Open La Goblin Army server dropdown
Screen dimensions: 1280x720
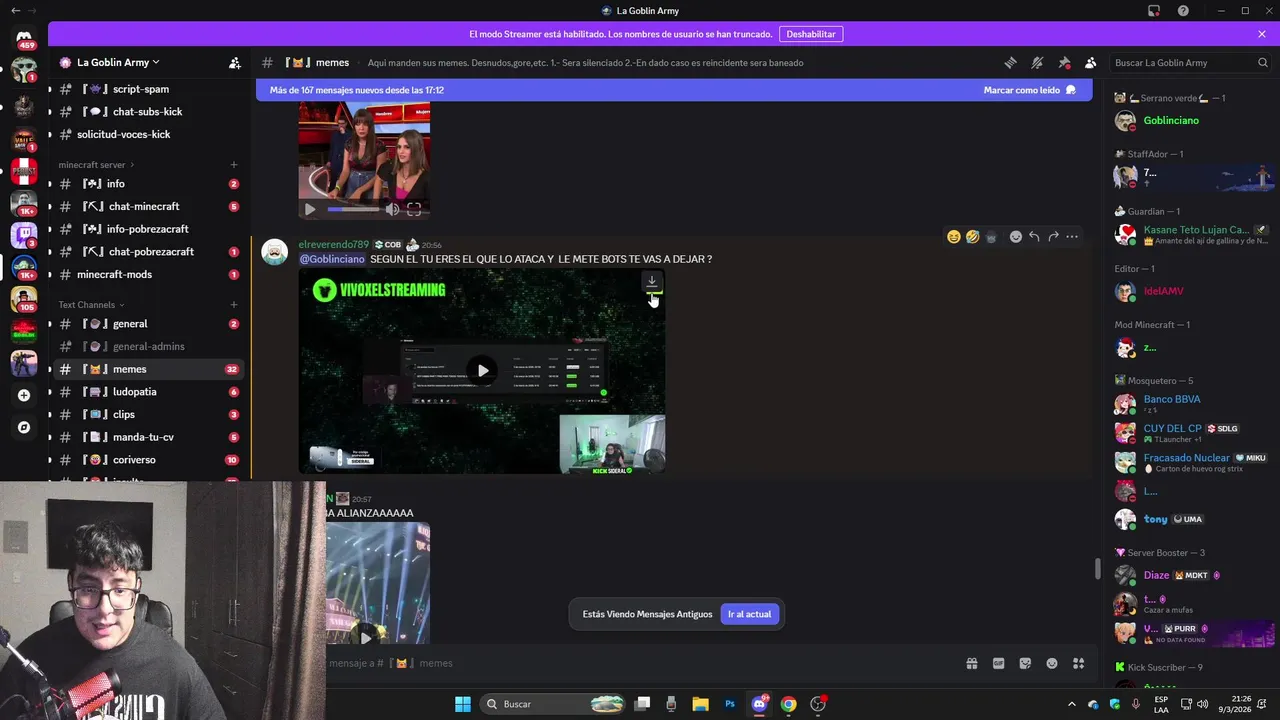[118, 62]
